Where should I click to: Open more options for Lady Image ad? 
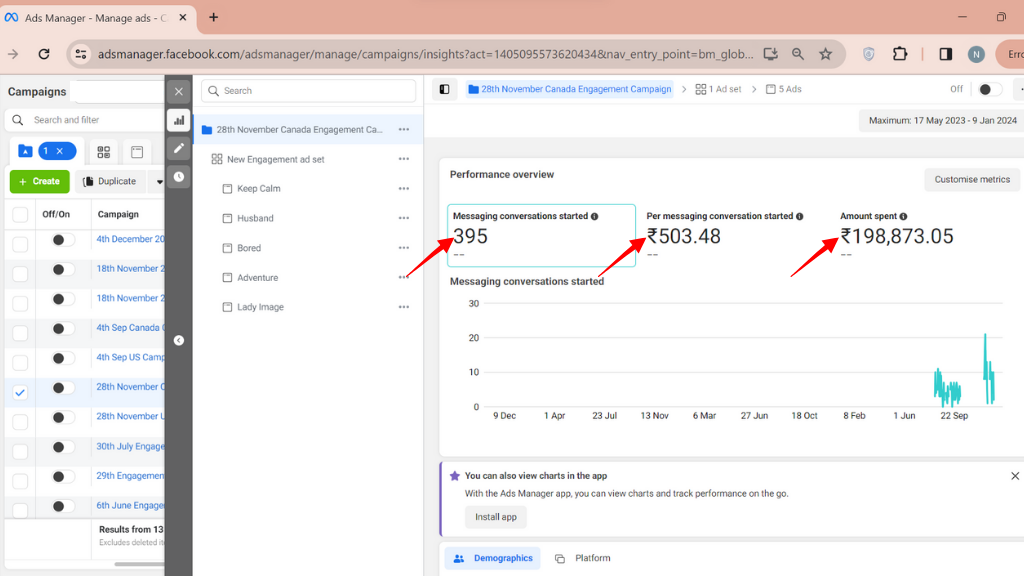[x=404, y=307]
